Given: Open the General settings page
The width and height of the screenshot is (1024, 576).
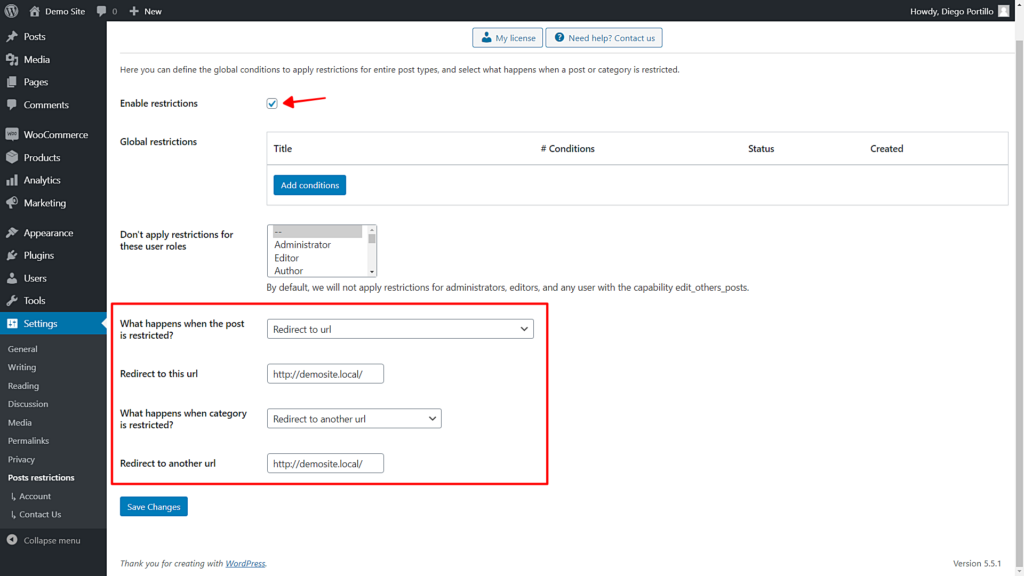Looking at the screenshot, I should (x=22, y=349).
